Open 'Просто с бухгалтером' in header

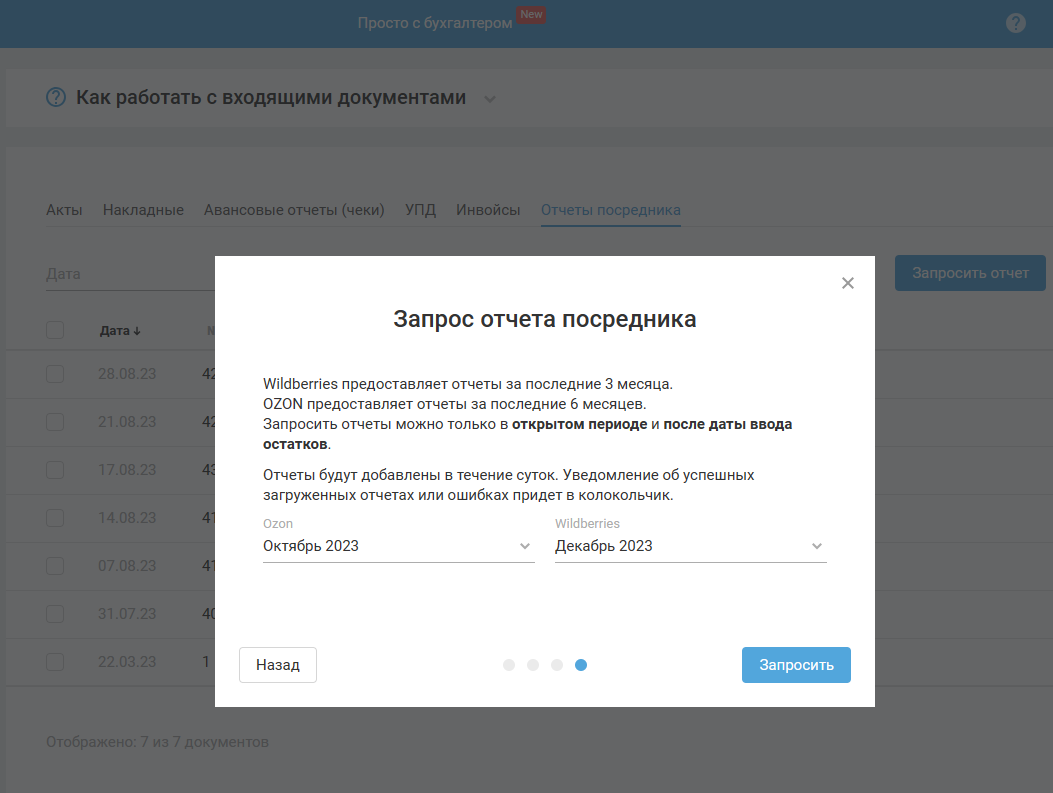coord(434,23)
